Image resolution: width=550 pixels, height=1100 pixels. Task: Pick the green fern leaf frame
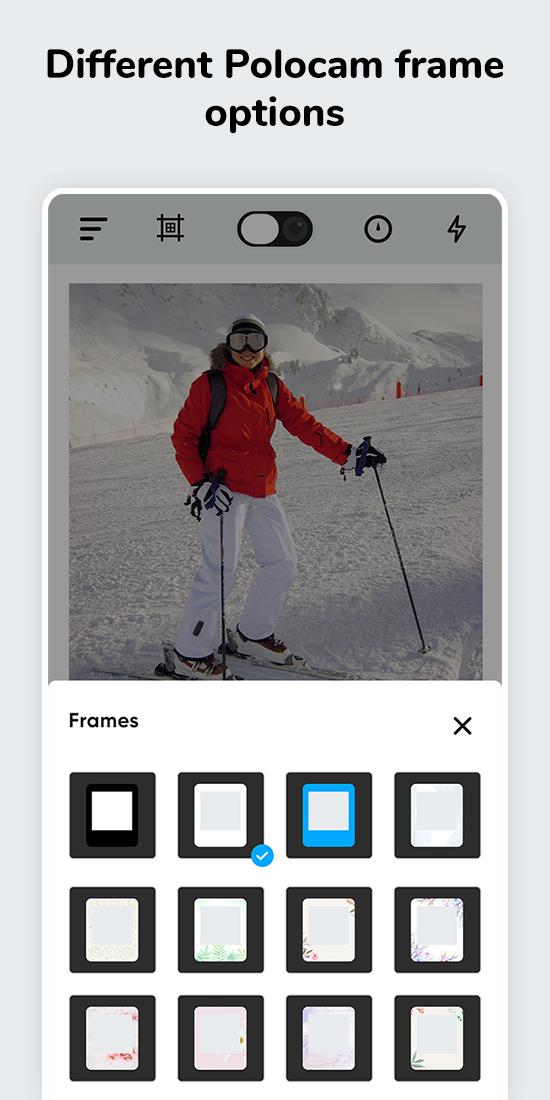[x=220, y=930]
